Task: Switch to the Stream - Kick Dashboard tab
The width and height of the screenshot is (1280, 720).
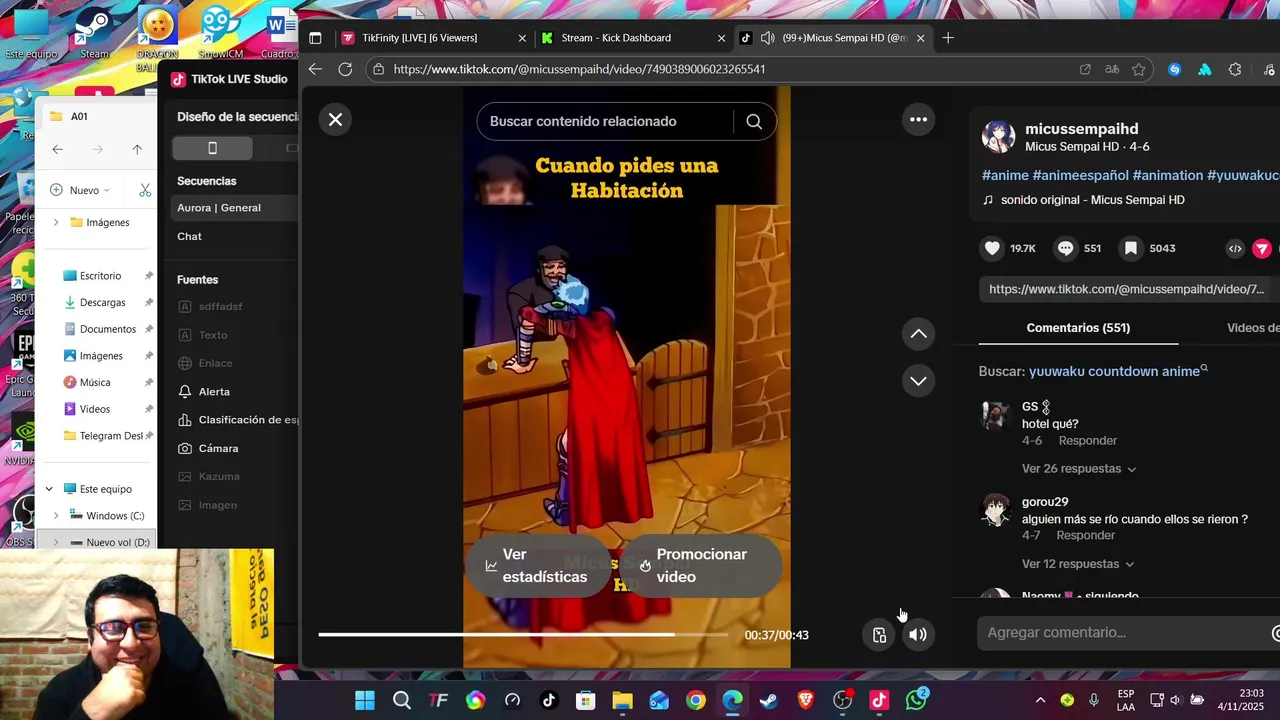Action: coord(632,38)
